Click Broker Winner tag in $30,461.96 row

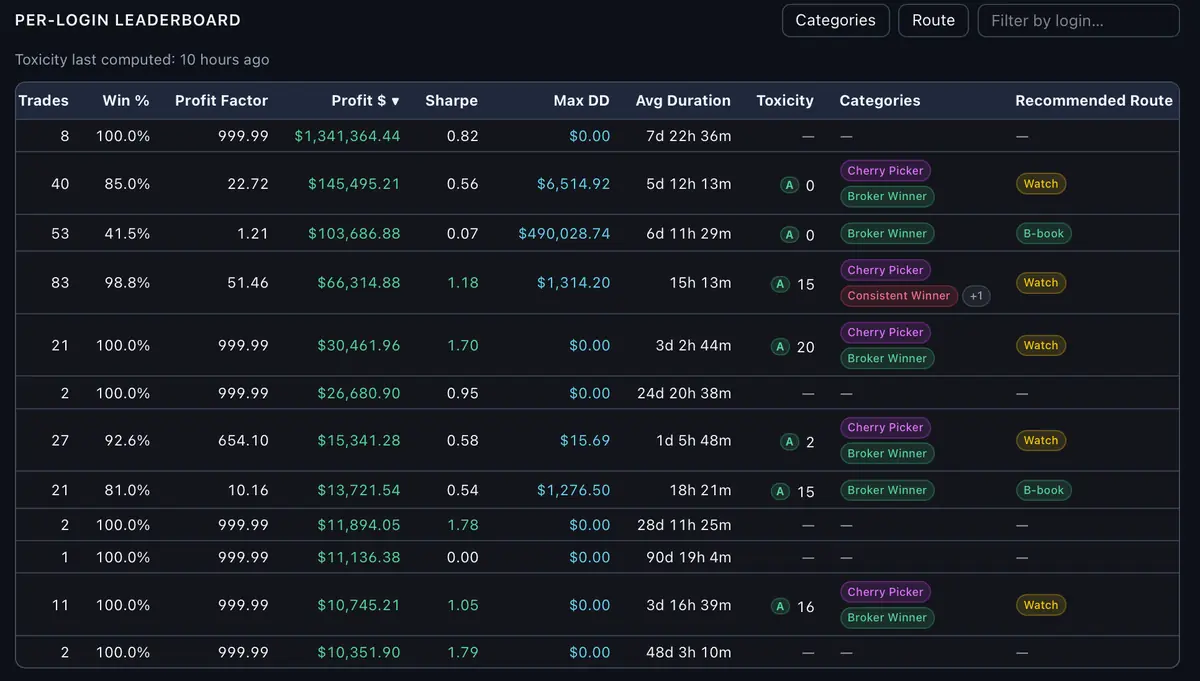tap(887, 358)
